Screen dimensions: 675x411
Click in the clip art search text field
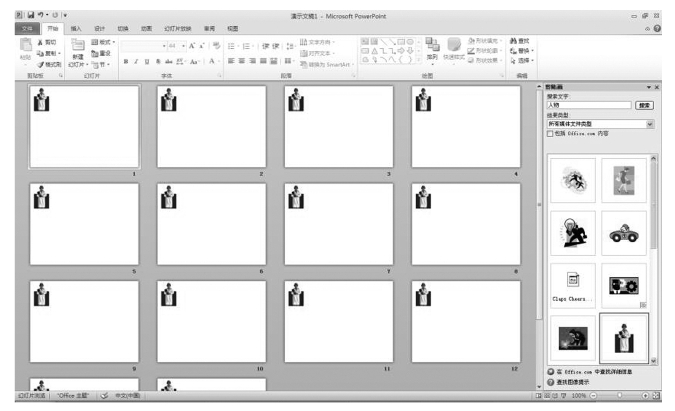click(589, 105)
